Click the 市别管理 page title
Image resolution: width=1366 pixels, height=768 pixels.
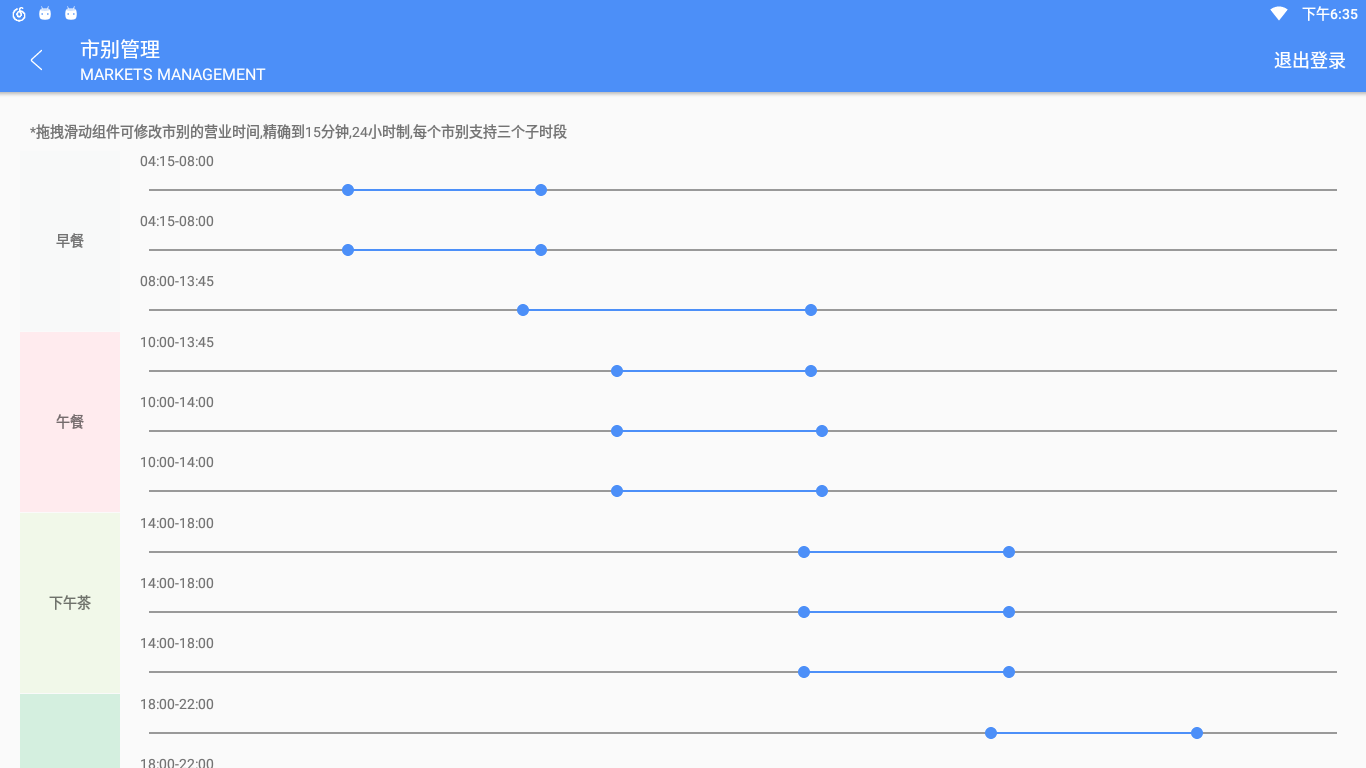point(120,49)
